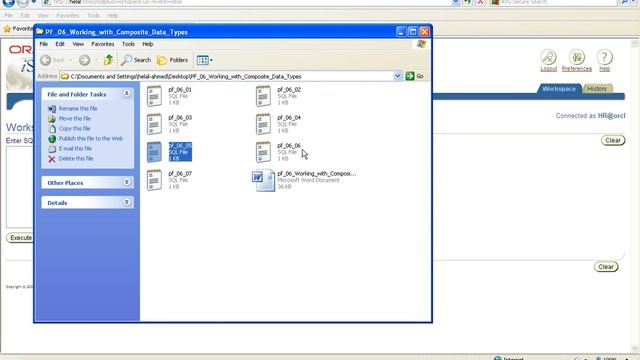The height and width of the screenshot is (360, 640).
Task: Open the Explorer View menu
Action: coord(78,44)
